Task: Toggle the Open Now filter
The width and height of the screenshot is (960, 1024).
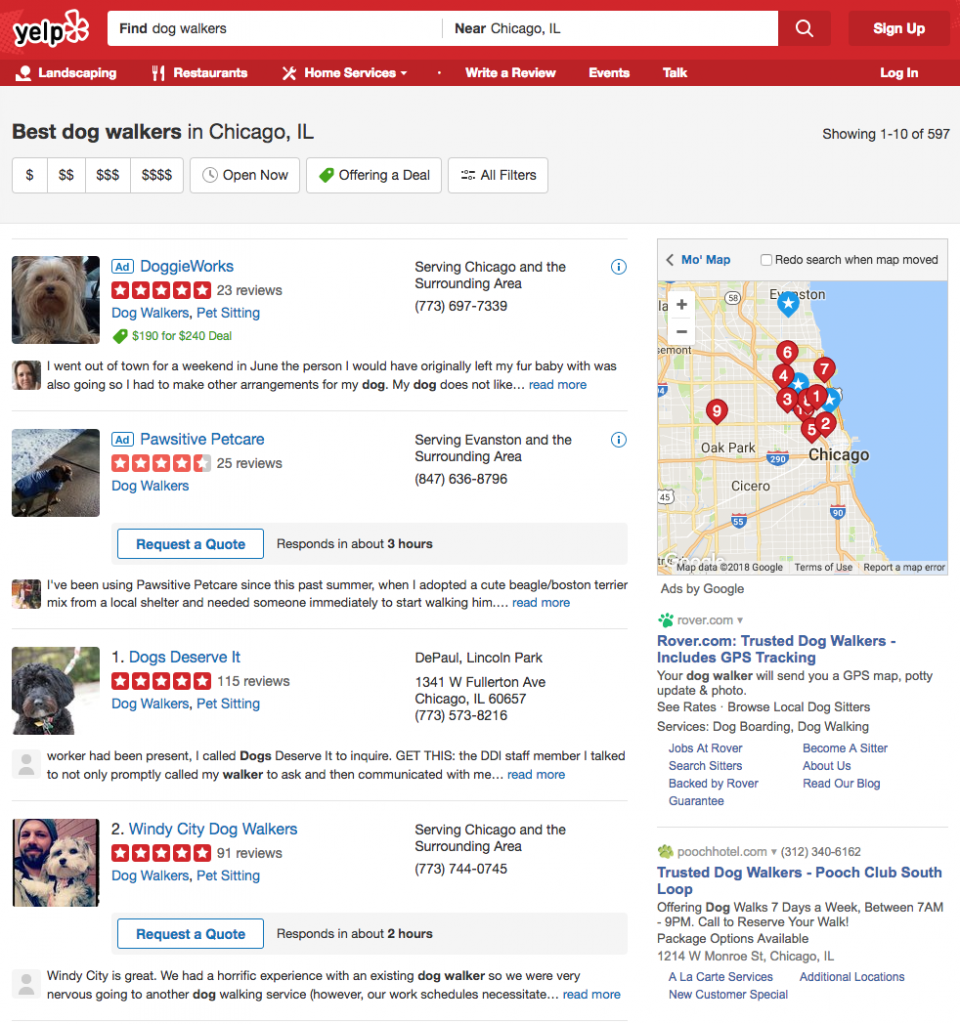Action: tap(245, 175)
